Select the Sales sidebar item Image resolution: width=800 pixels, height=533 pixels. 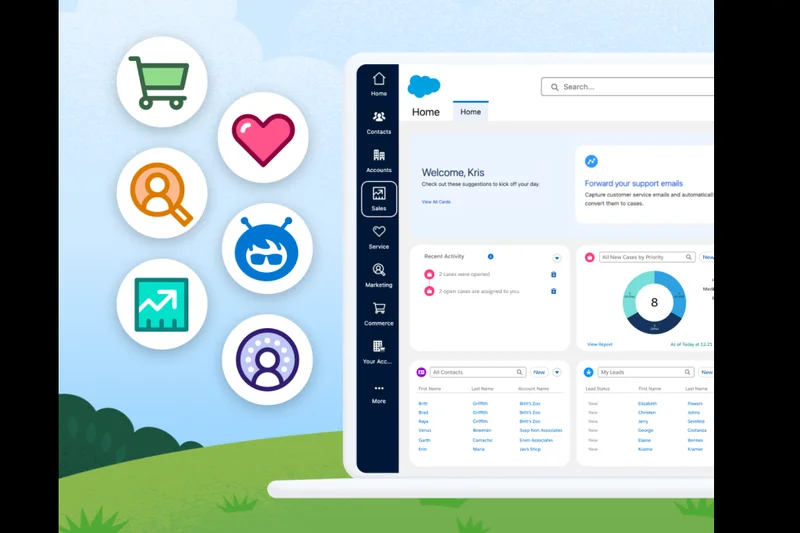[379, 199]
